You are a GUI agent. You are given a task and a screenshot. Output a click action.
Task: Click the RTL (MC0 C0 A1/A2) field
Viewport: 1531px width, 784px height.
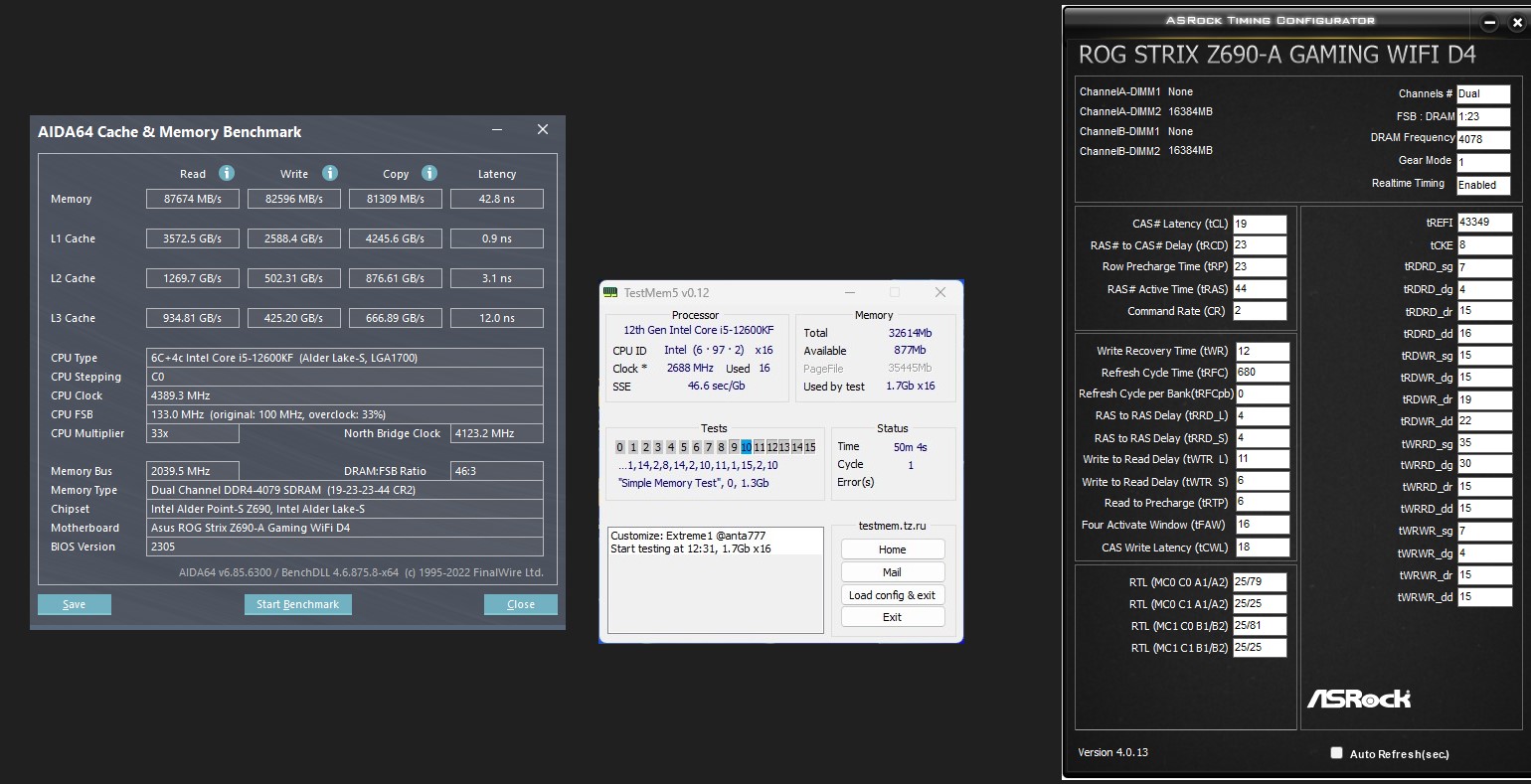point(1261,582)
